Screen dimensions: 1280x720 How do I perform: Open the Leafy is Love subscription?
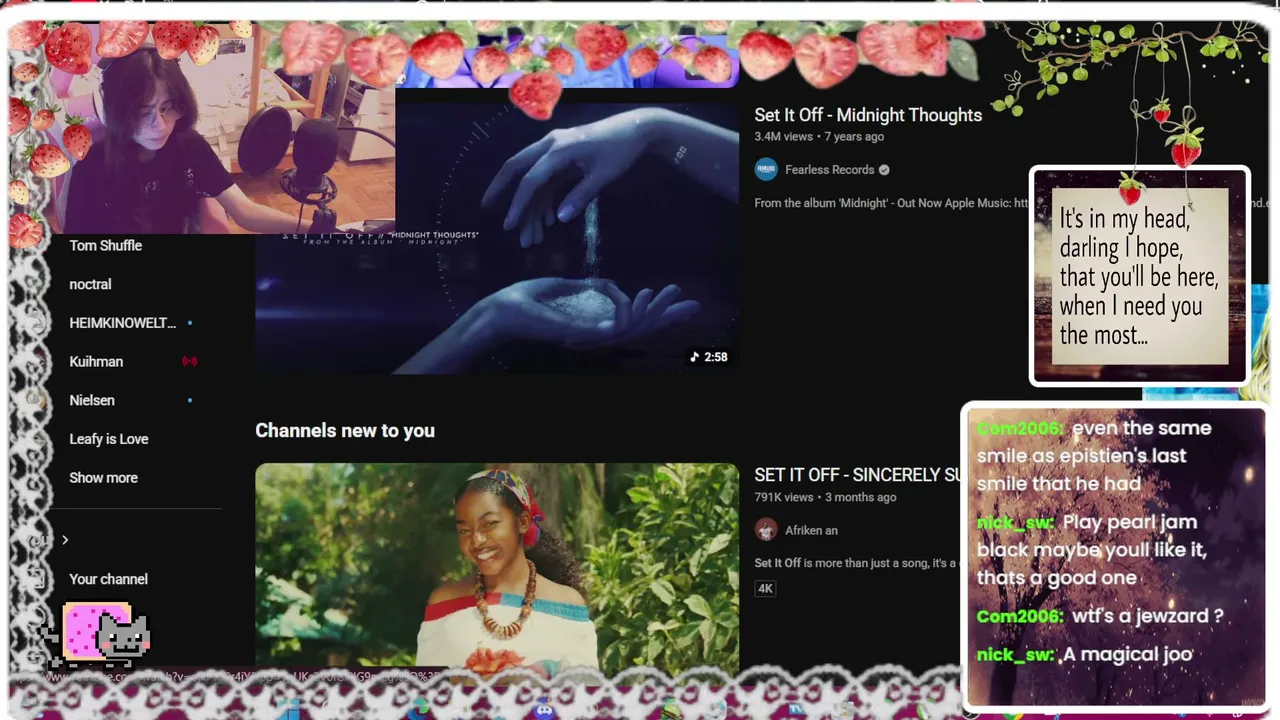point(108,439)
